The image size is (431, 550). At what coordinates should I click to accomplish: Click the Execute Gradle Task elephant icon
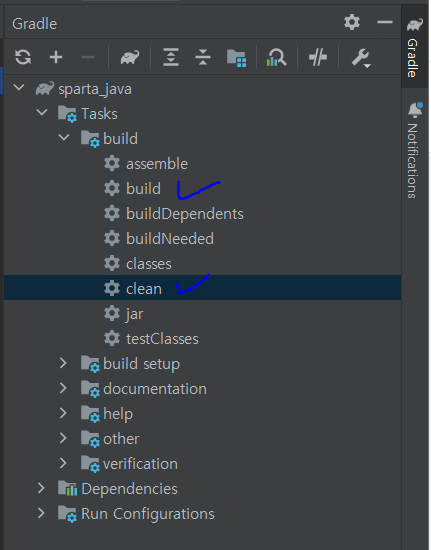tap(130, 57)
